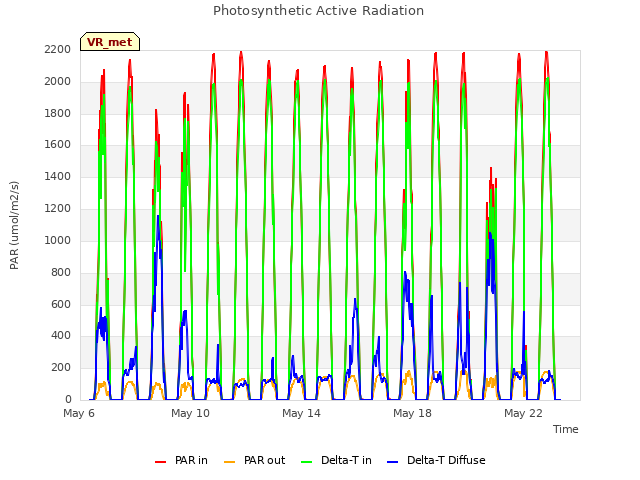Viewport: 640px width, 480px height.
Task: Click the May 14 x-axis label
Action: pos(301,413)
